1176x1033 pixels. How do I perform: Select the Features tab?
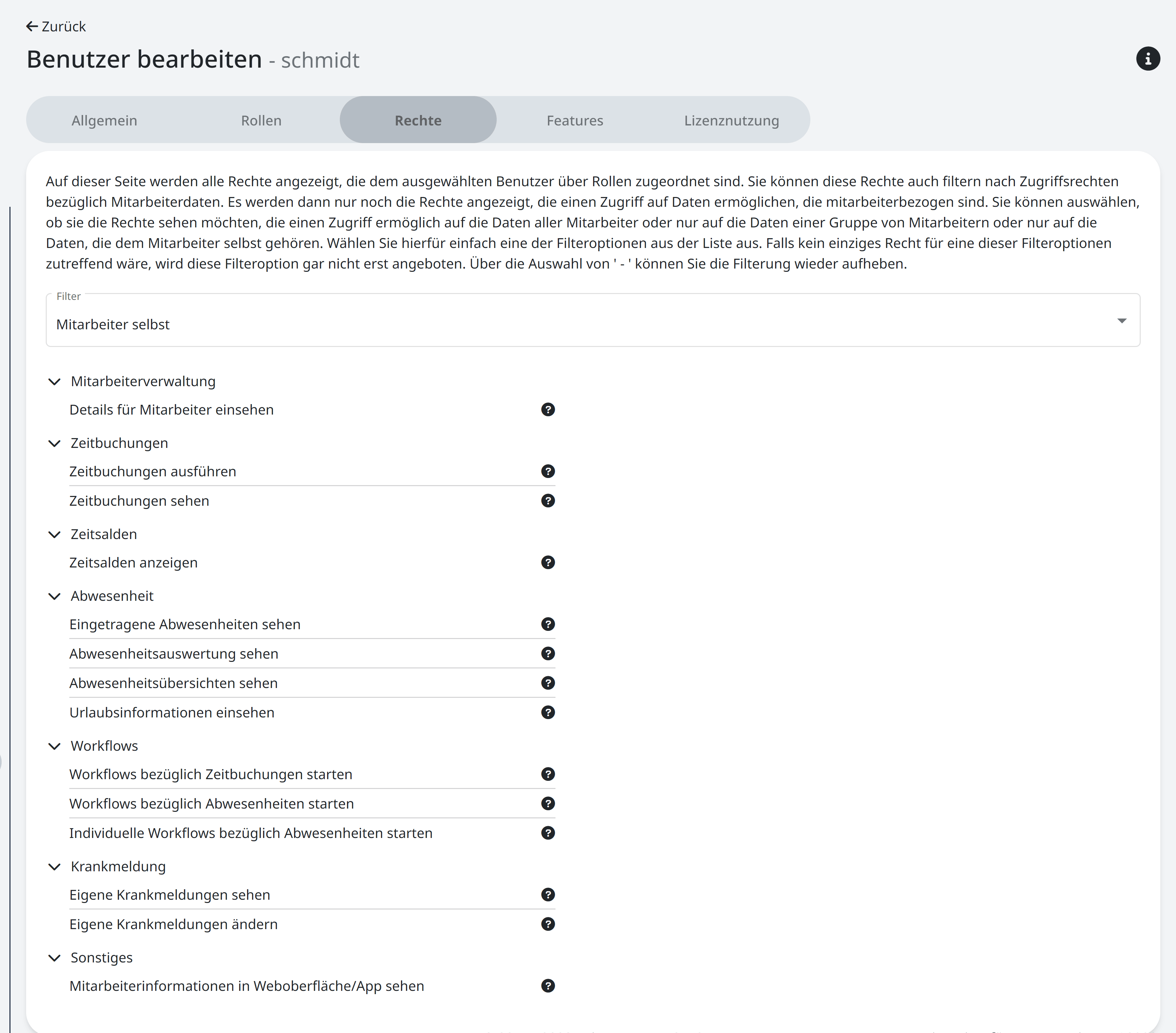coord(575,120)
